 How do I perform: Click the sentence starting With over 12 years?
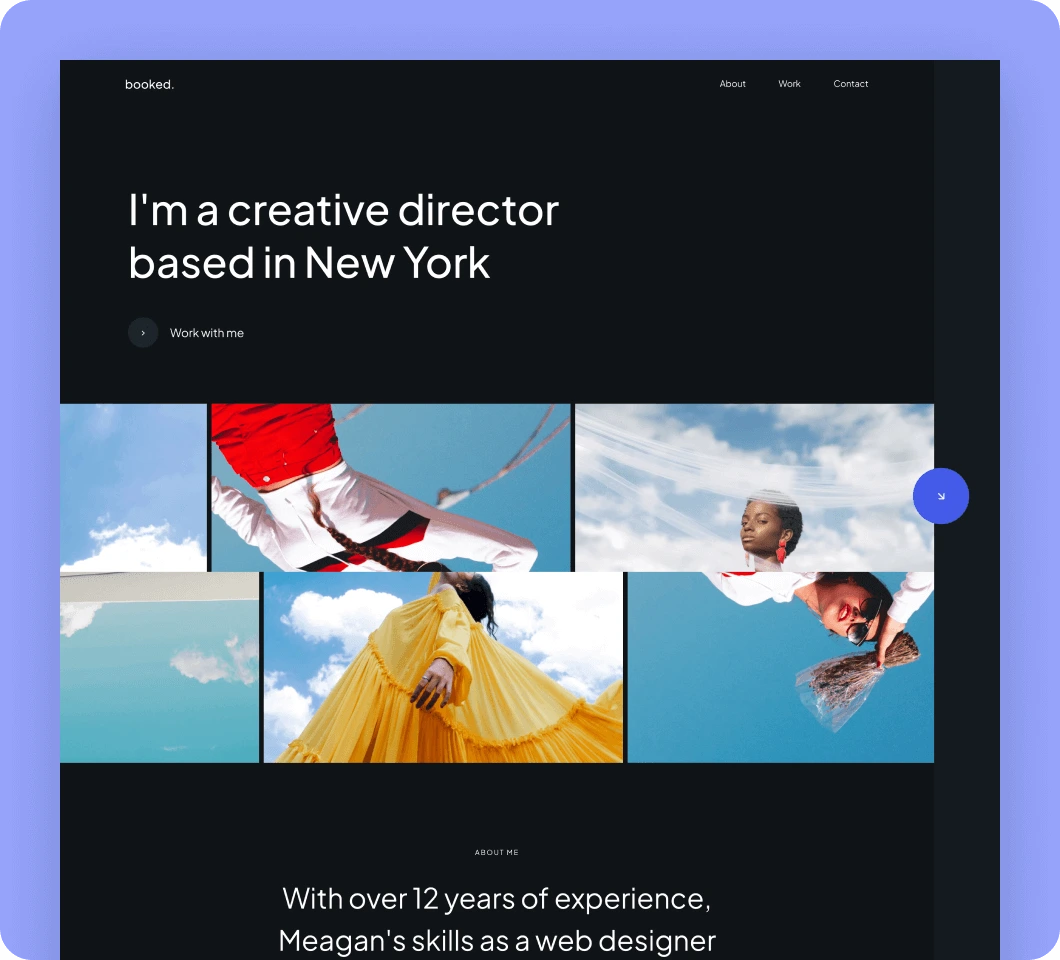(x=496, y=898)
